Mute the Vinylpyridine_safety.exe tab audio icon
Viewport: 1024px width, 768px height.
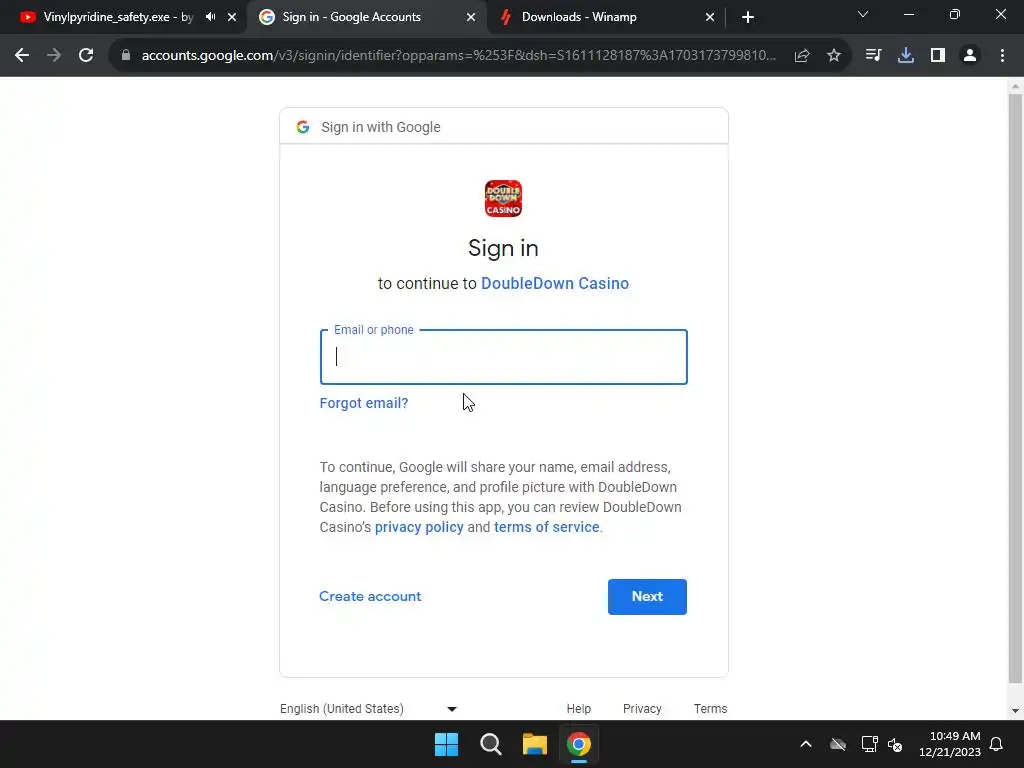pyautogui.click(x=210, y=17)
